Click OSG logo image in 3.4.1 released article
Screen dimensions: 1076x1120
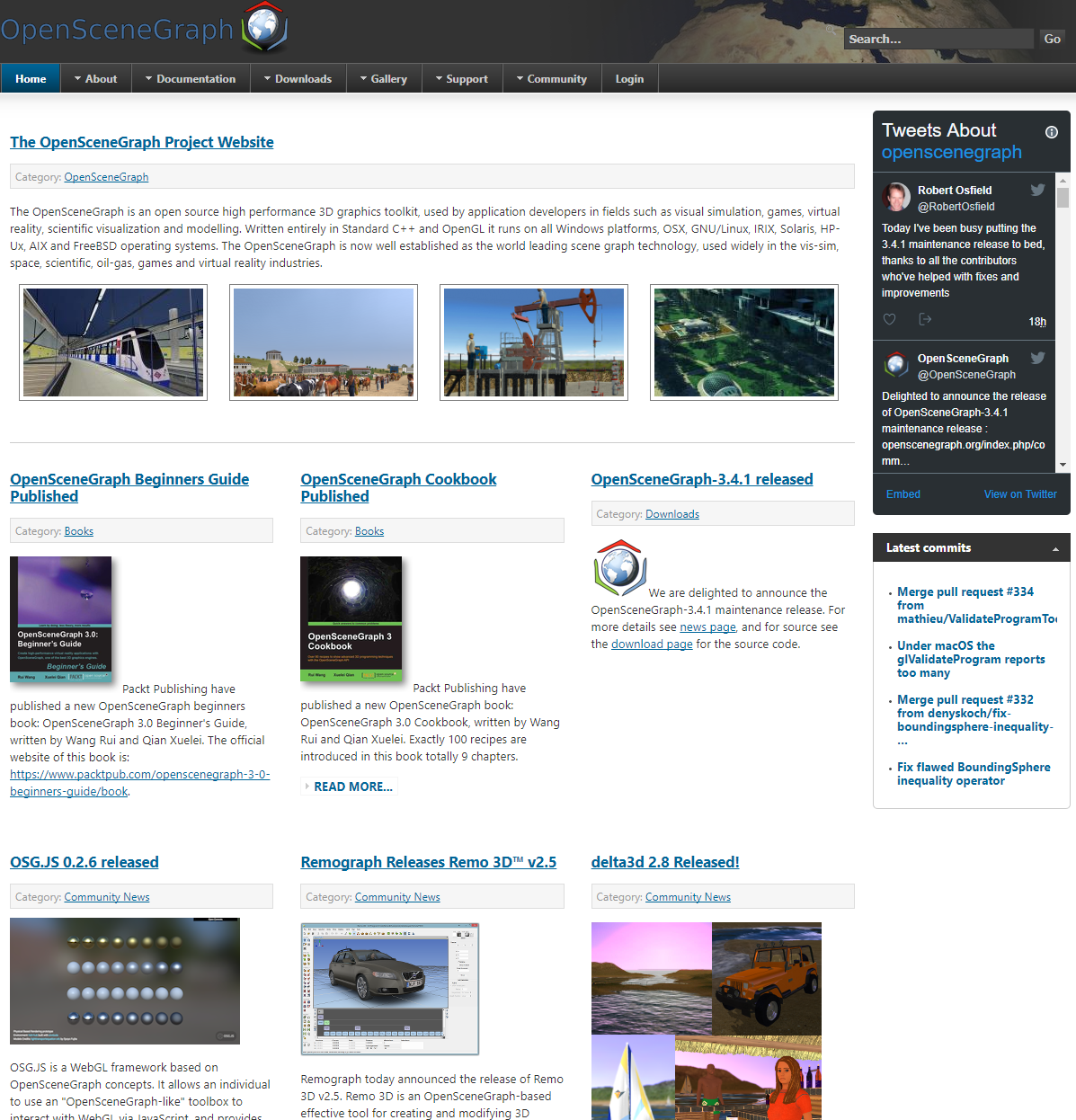[619, 568]
